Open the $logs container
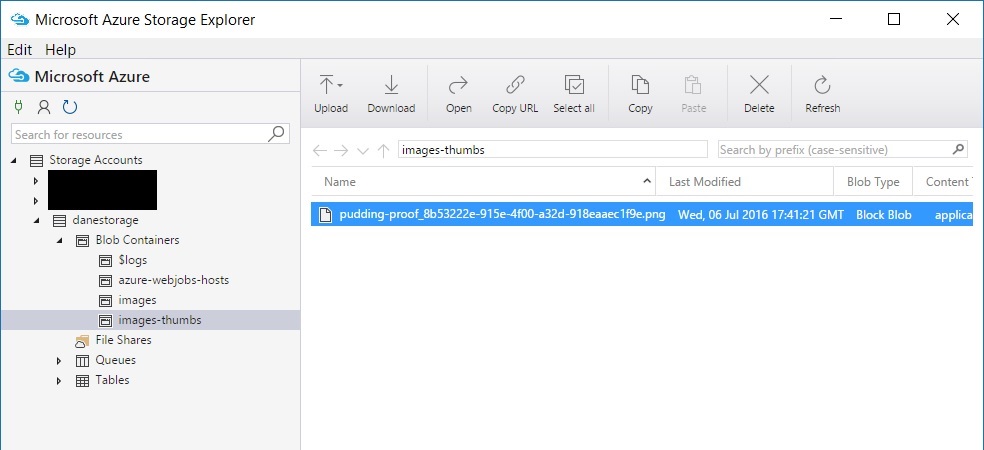Image resolution: width=984 pixels, height=450 pixels. [x=132, y=260]
